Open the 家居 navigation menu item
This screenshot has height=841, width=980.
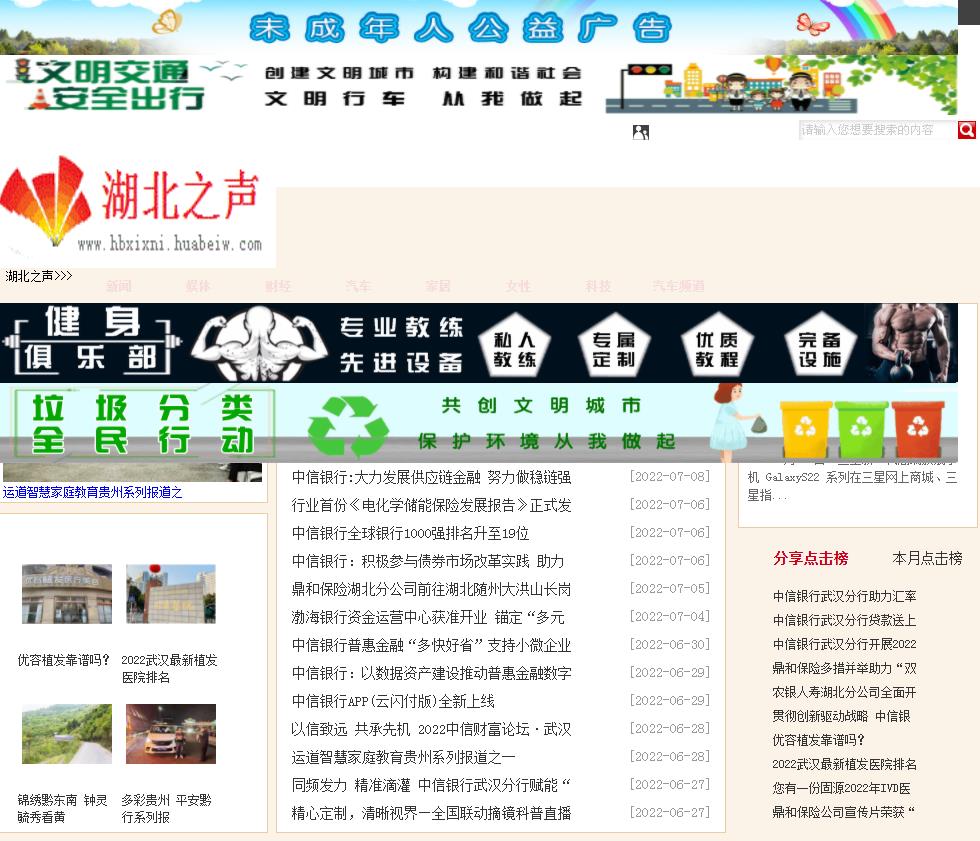click(x=438, y=286)
